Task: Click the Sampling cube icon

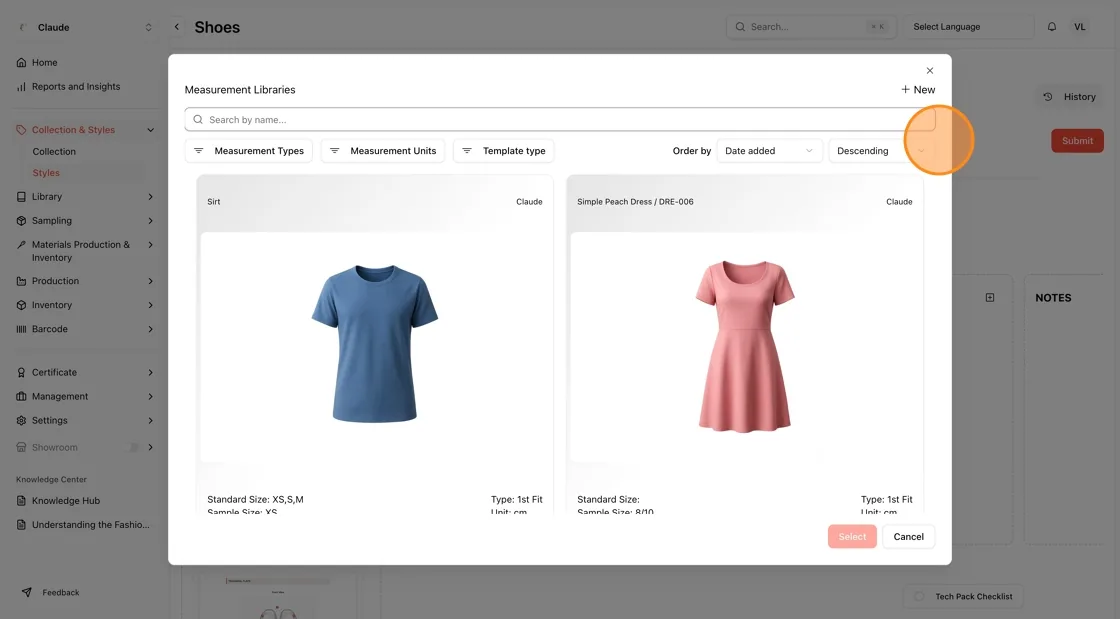Action: coord(21,221)
